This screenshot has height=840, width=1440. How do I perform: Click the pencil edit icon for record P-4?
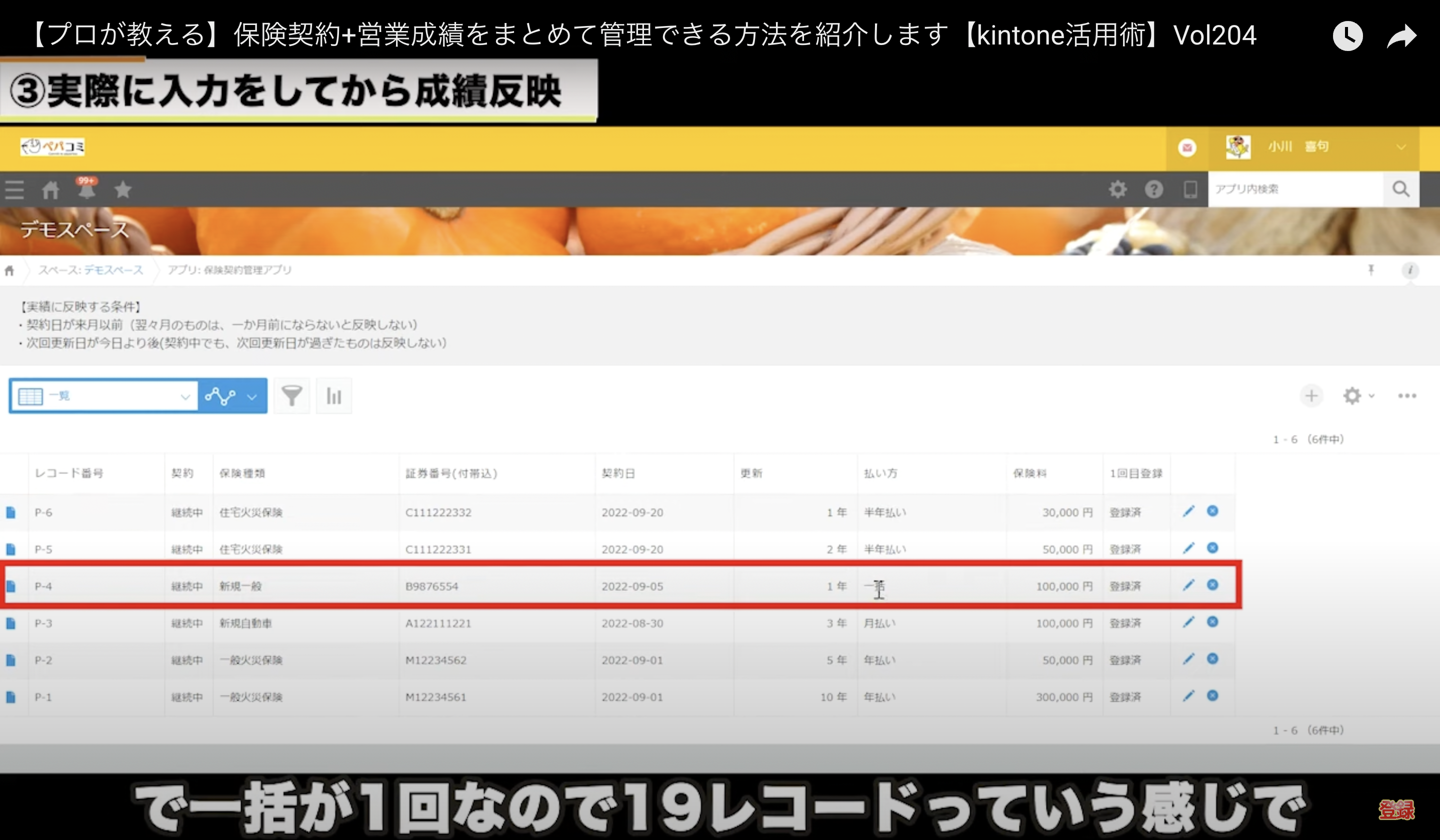pos(1188,585)
